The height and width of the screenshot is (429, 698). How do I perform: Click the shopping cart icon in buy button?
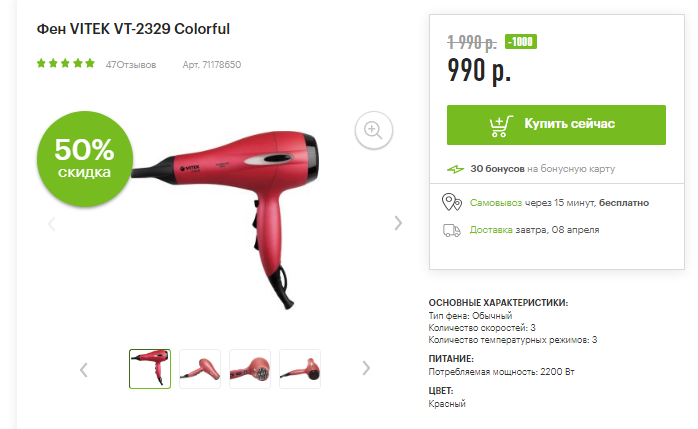tap(501, 125)
